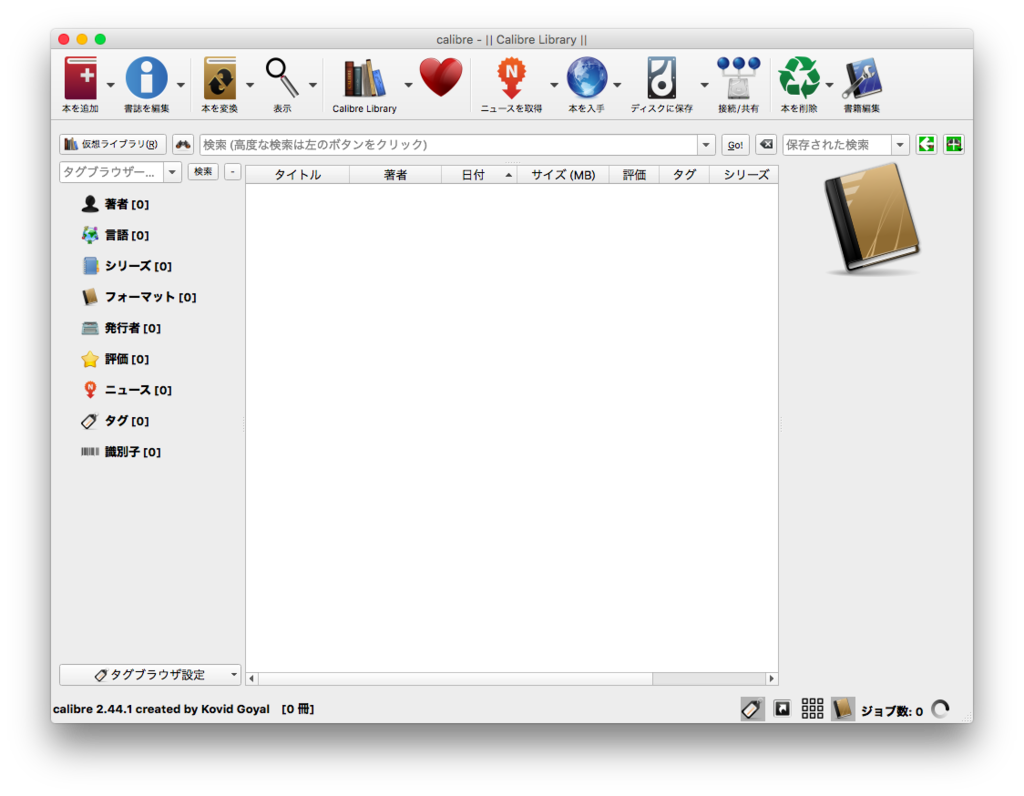Select 評価 [0] in tag browser
The width and height of the screenshot is (1024, 796).
tap(116, 359)
